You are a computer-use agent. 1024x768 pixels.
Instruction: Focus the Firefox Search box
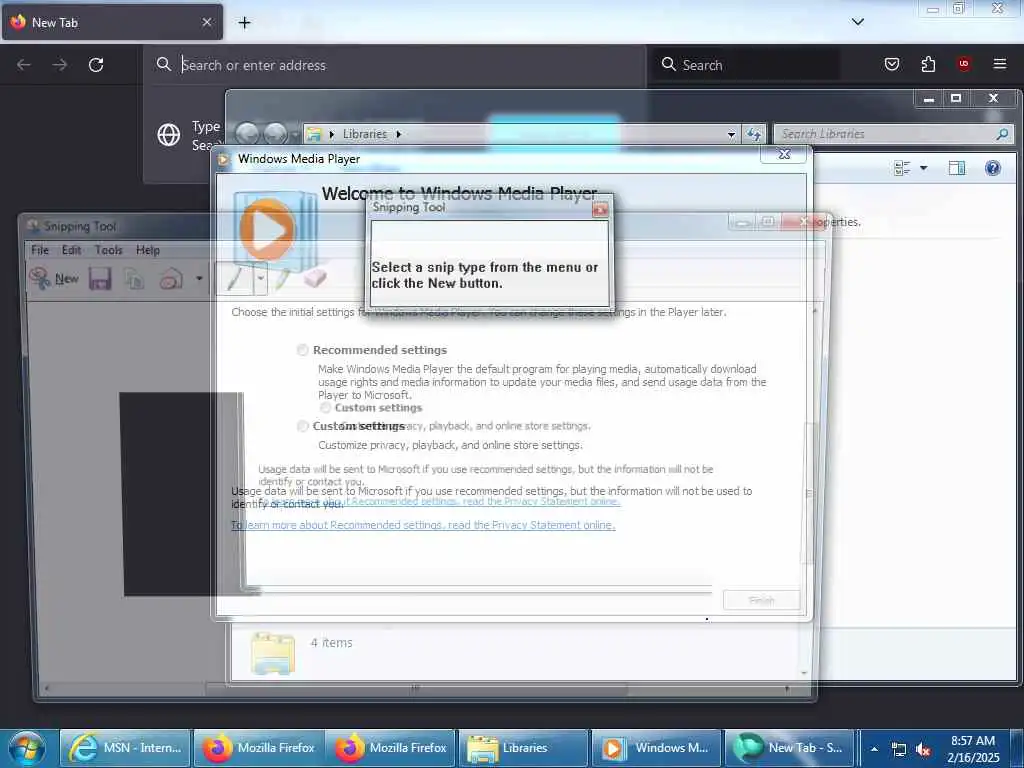(748, 65)
